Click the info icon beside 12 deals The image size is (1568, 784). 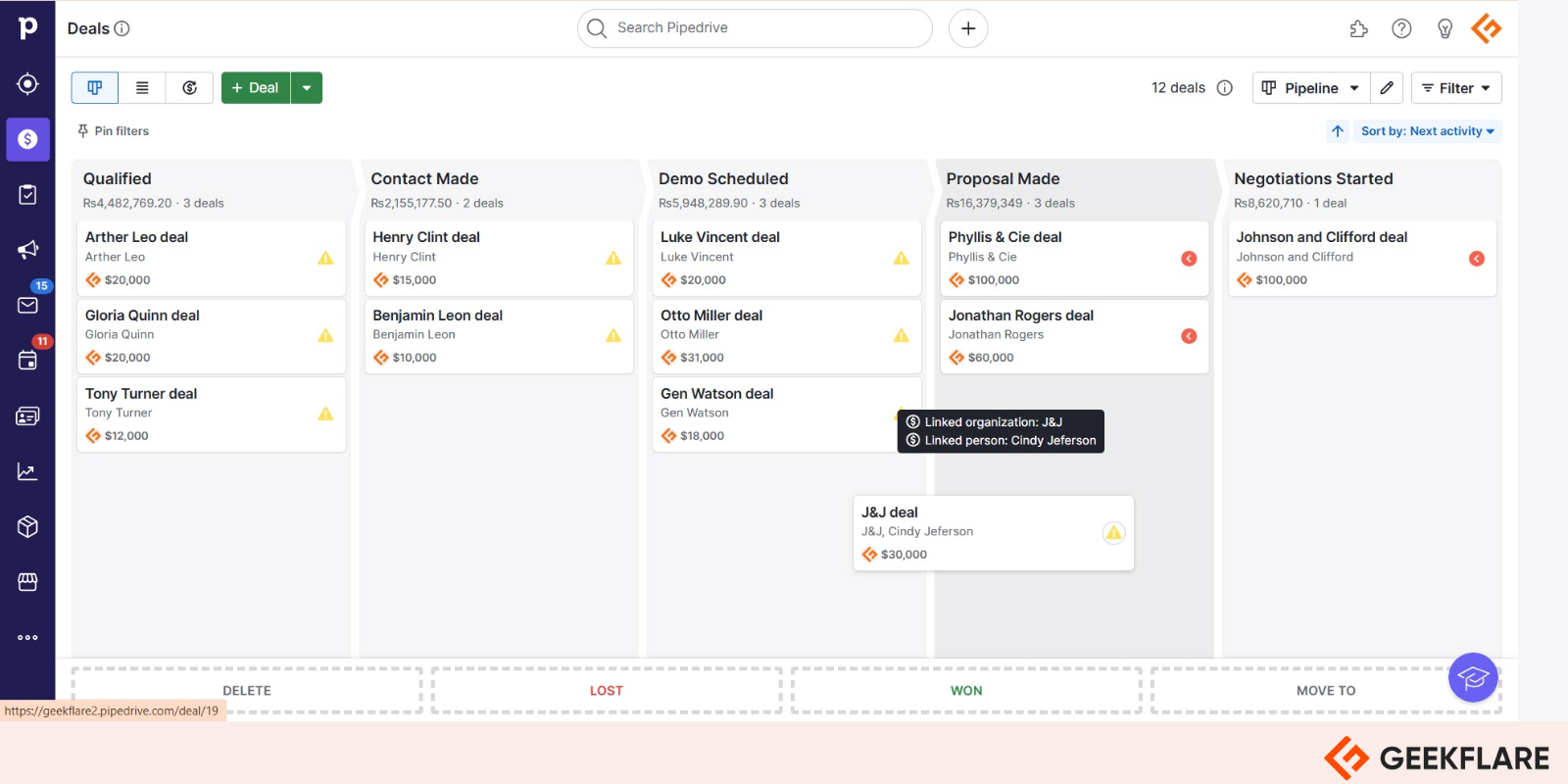(x=1224, y=88)
